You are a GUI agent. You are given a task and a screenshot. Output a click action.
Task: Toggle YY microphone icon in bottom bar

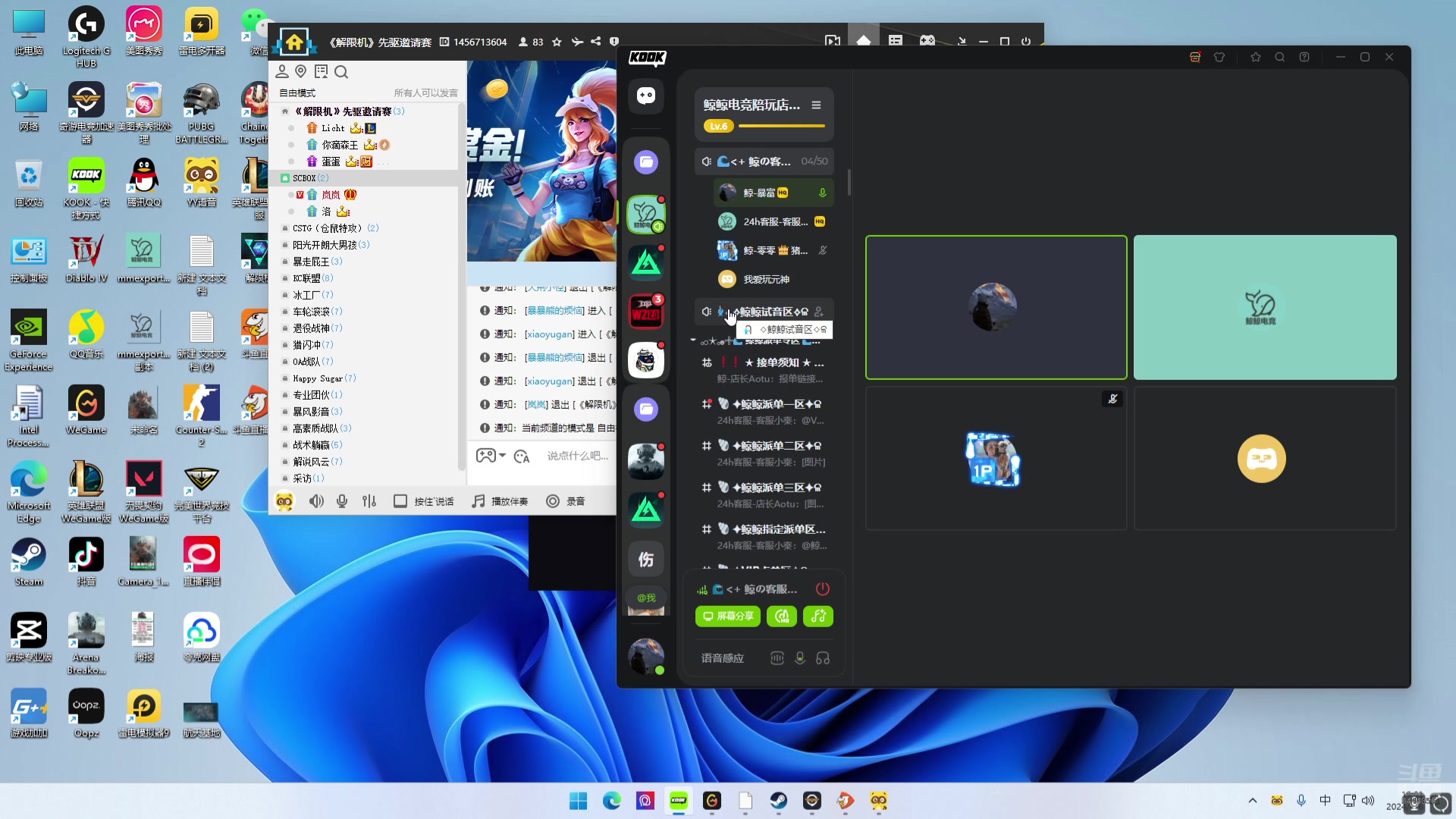(x=342, y=501)
